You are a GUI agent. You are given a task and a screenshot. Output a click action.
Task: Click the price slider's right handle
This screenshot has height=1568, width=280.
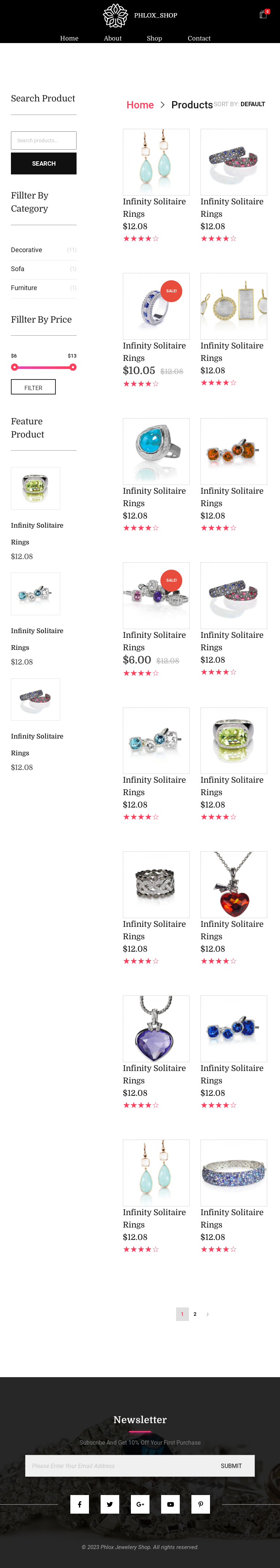pyautogui.click(x=73, y=367)
